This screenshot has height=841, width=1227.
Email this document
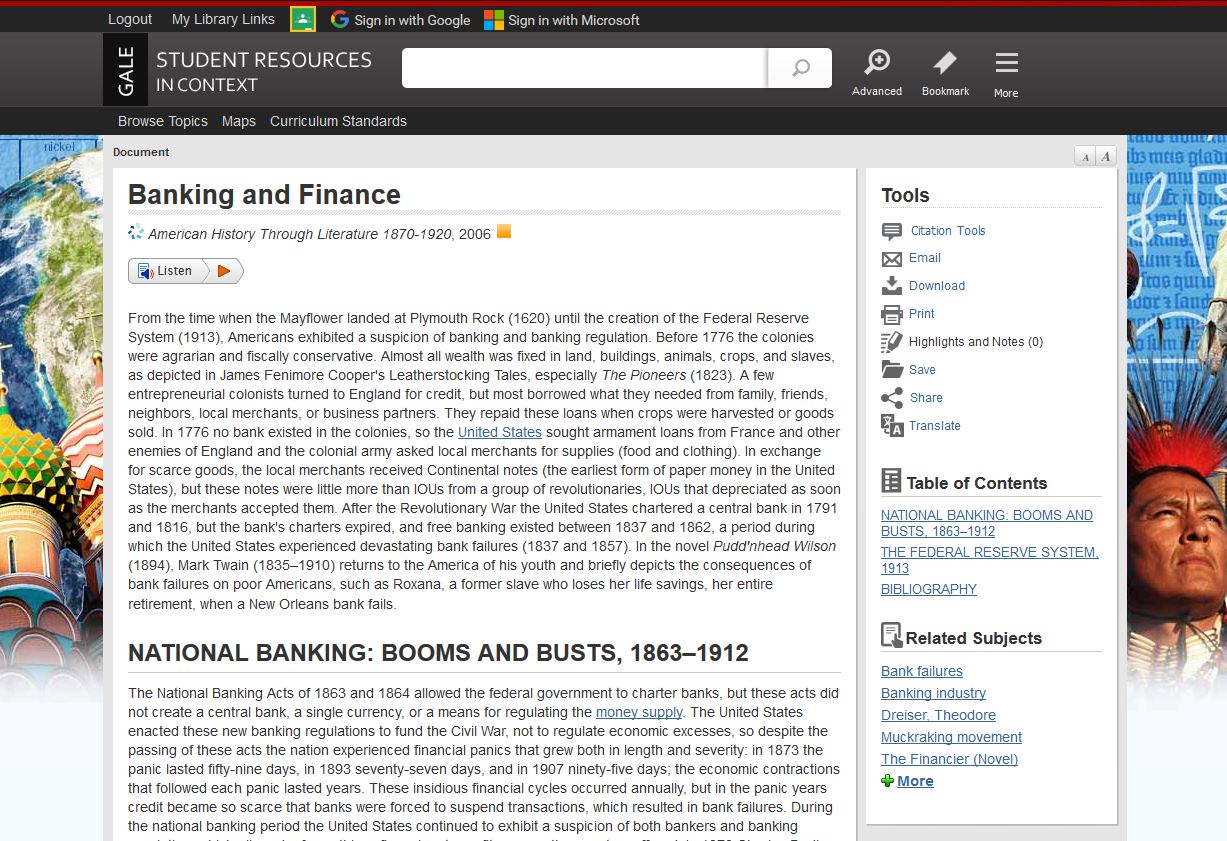click(x=925, y=258)
